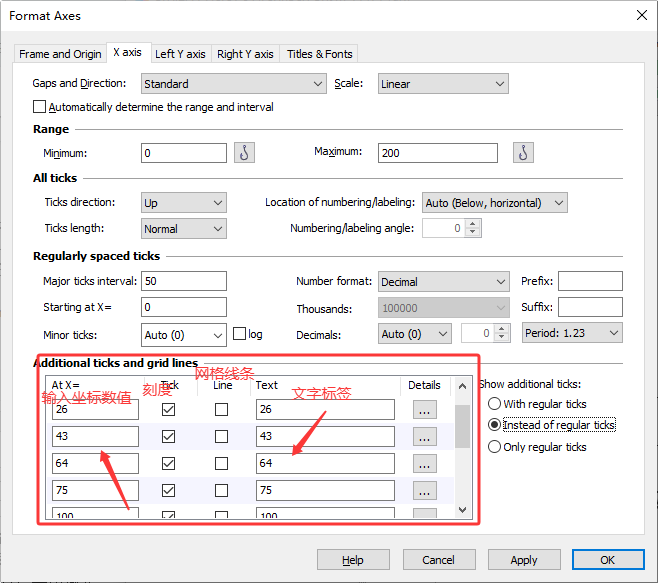This screenshot has height=583, width=658.
Task: Enable grid Line for row 43
Action: pos(222,437)
